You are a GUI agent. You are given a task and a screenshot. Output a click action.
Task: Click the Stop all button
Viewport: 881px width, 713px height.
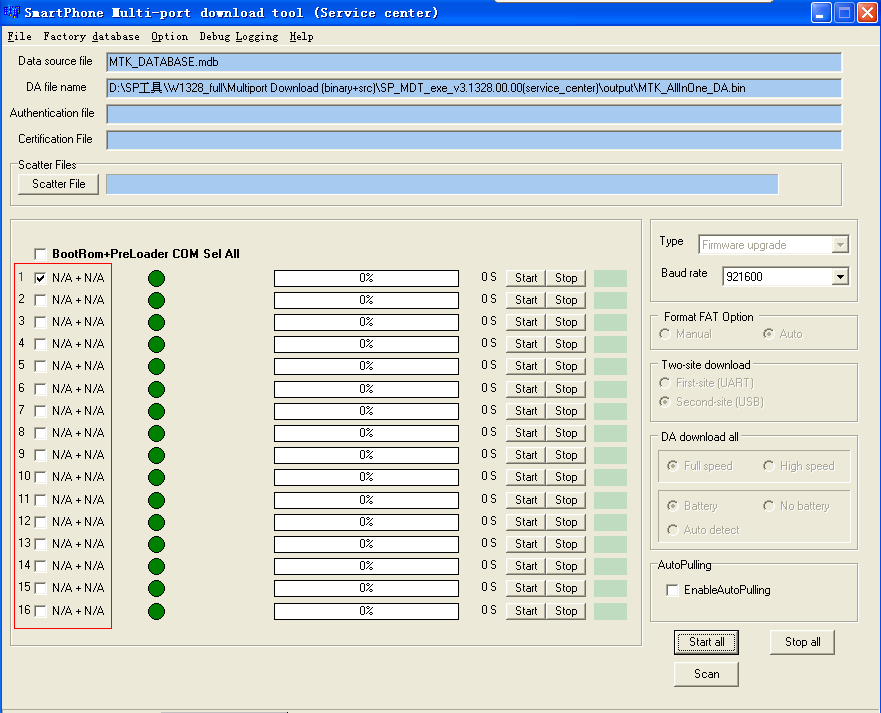(802, 642)
